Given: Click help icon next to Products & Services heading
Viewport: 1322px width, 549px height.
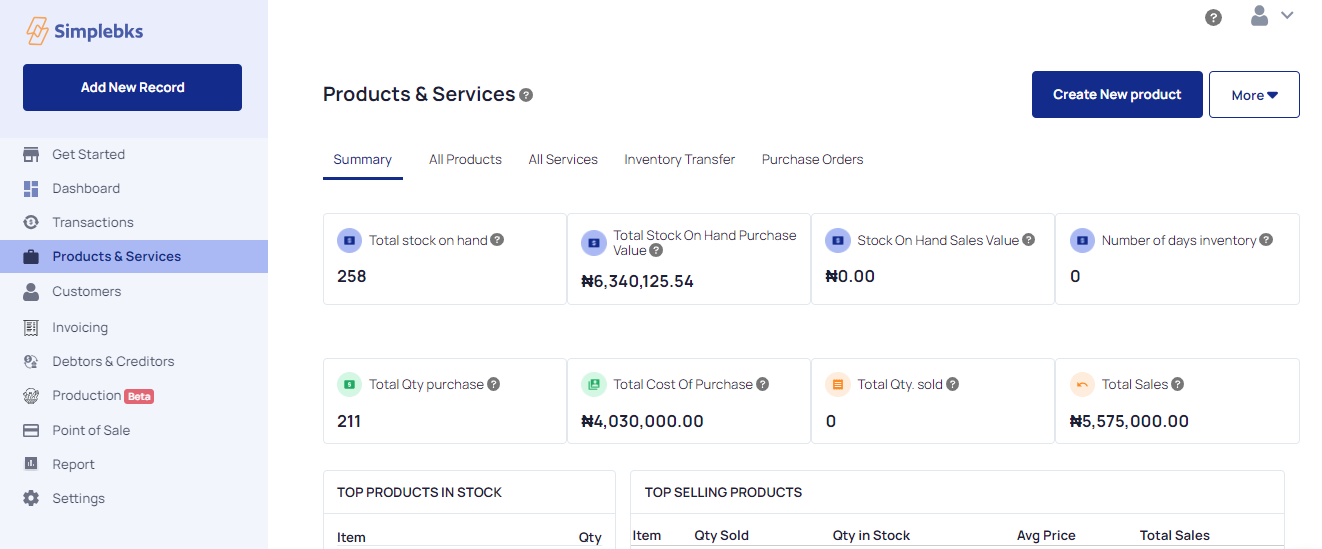Looking at the screenshot, I should coord(526,95).
